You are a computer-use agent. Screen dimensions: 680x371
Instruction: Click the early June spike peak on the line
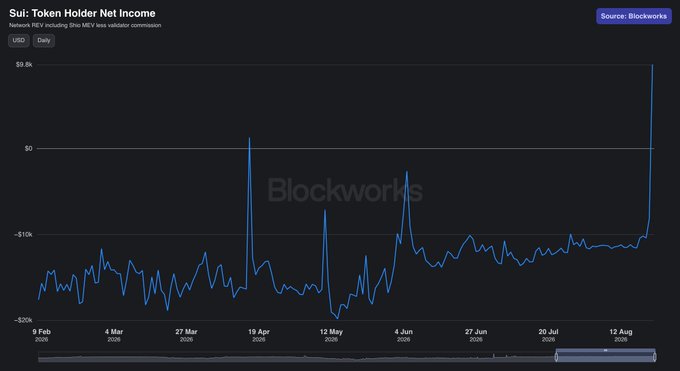[407, 172]
